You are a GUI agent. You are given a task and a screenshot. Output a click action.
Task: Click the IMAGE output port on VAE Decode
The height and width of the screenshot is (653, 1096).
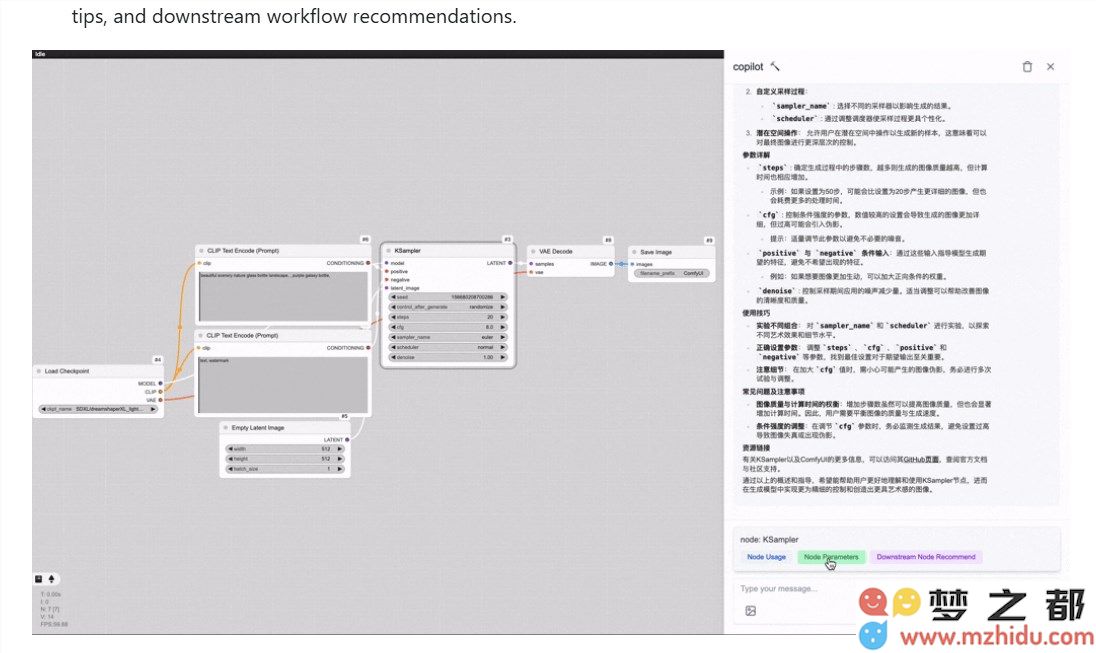611,264
